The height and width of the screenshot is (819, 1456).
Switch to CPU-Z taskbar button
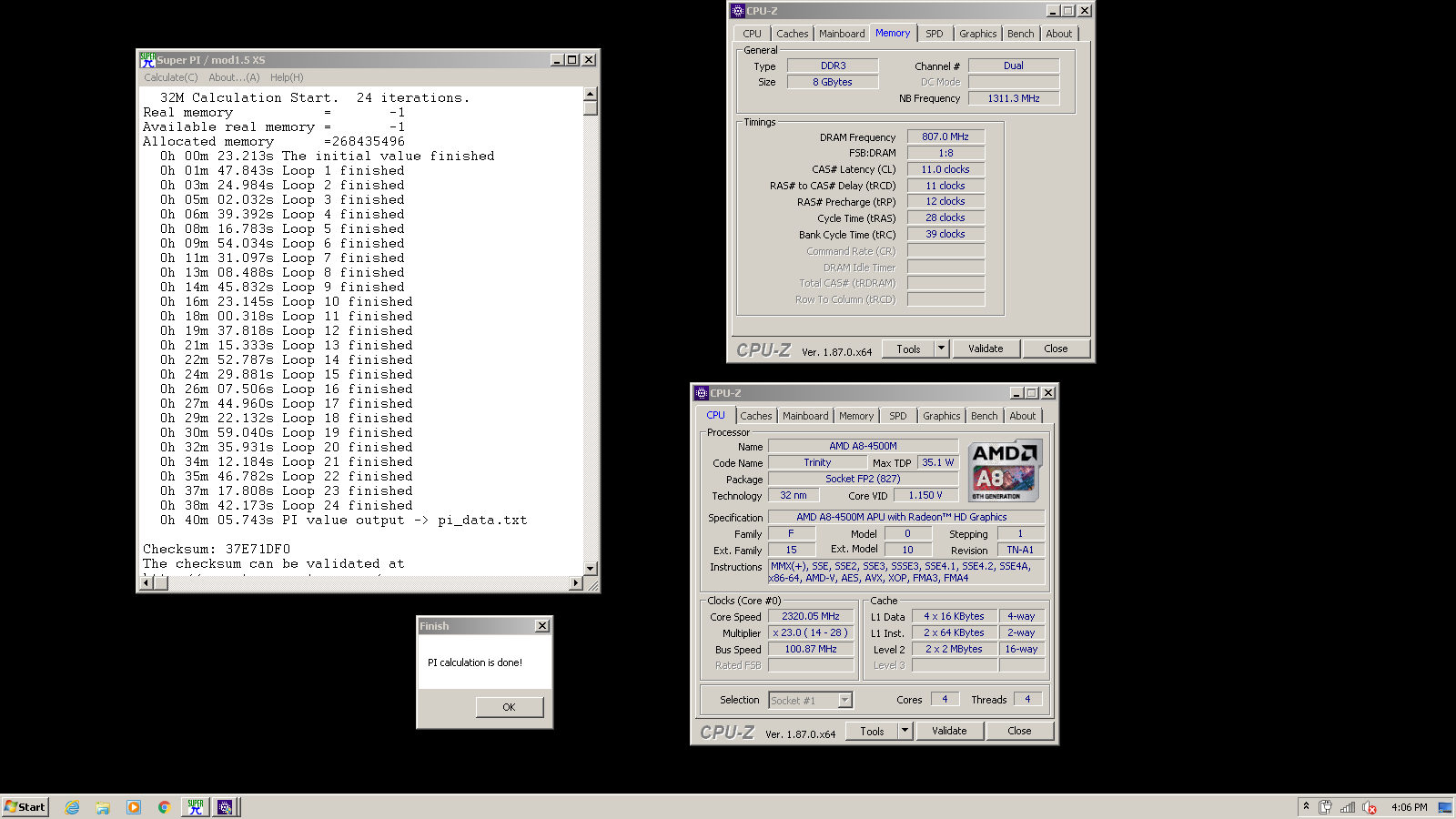tap(225, 807)
